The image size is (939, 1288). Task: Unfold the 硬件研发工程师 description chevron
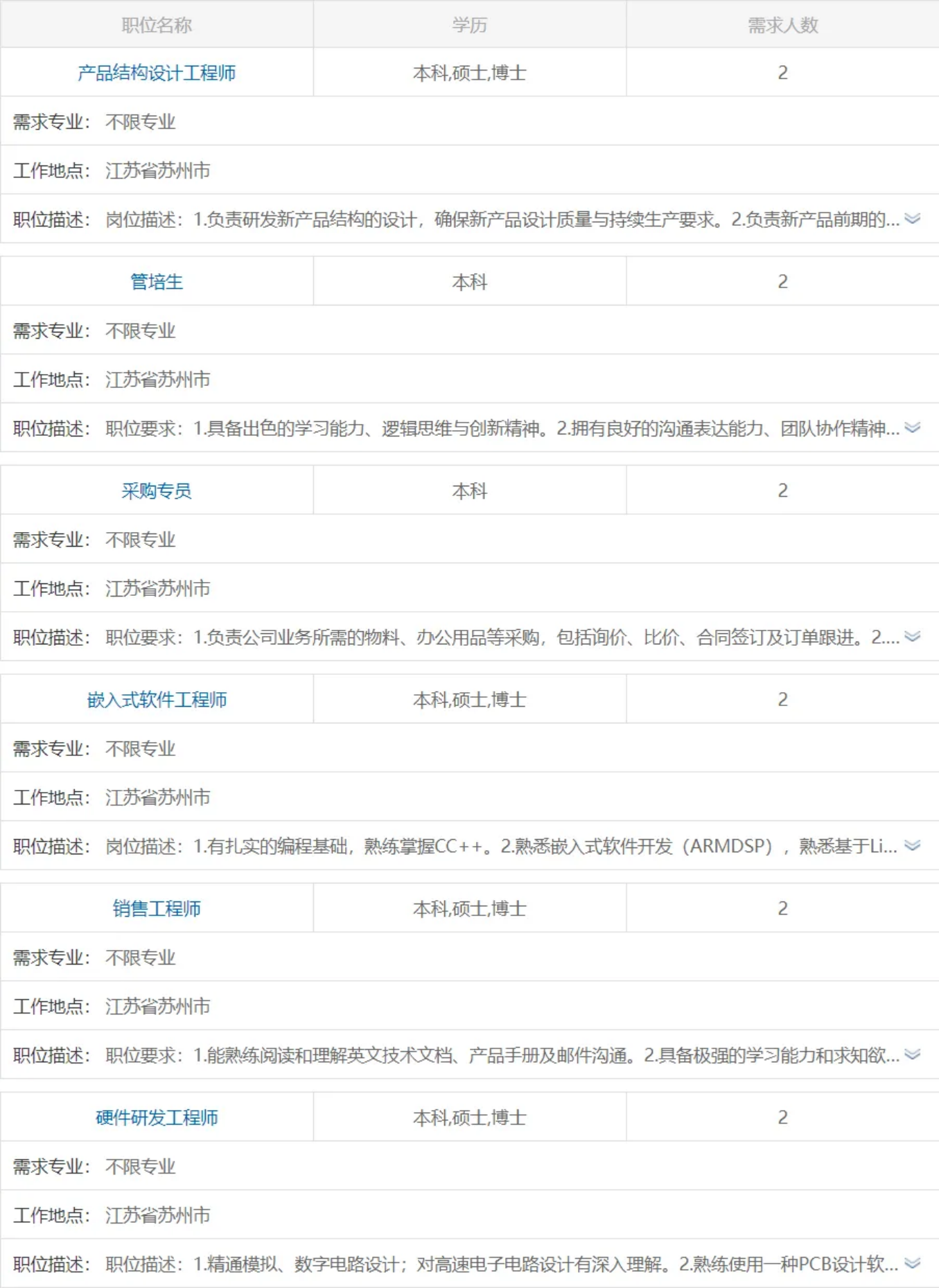(913, 1264)
